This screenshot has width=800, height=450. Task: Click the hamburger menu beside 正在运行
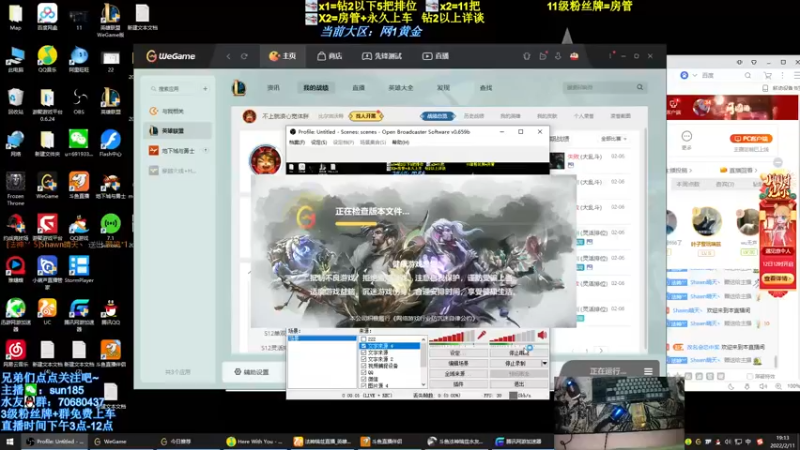coord(648,371)
